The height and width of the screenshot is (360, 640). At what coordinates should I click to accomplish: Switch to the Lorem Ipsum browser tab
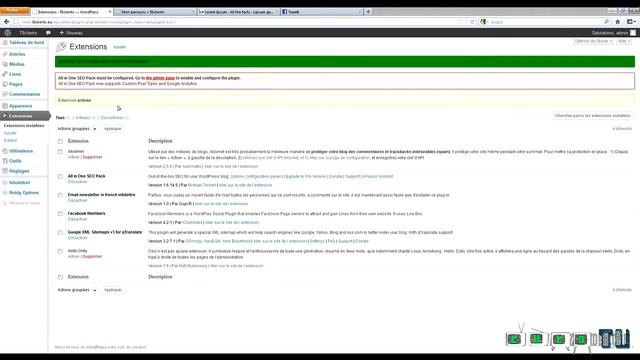click(238, 12)
